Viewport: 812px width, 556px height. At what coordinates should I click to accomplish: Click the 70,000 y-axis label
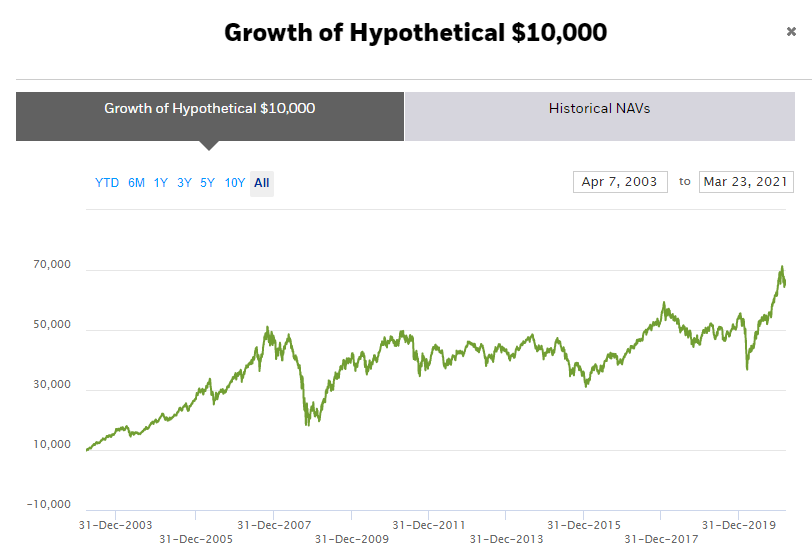[x=52, y=265]
